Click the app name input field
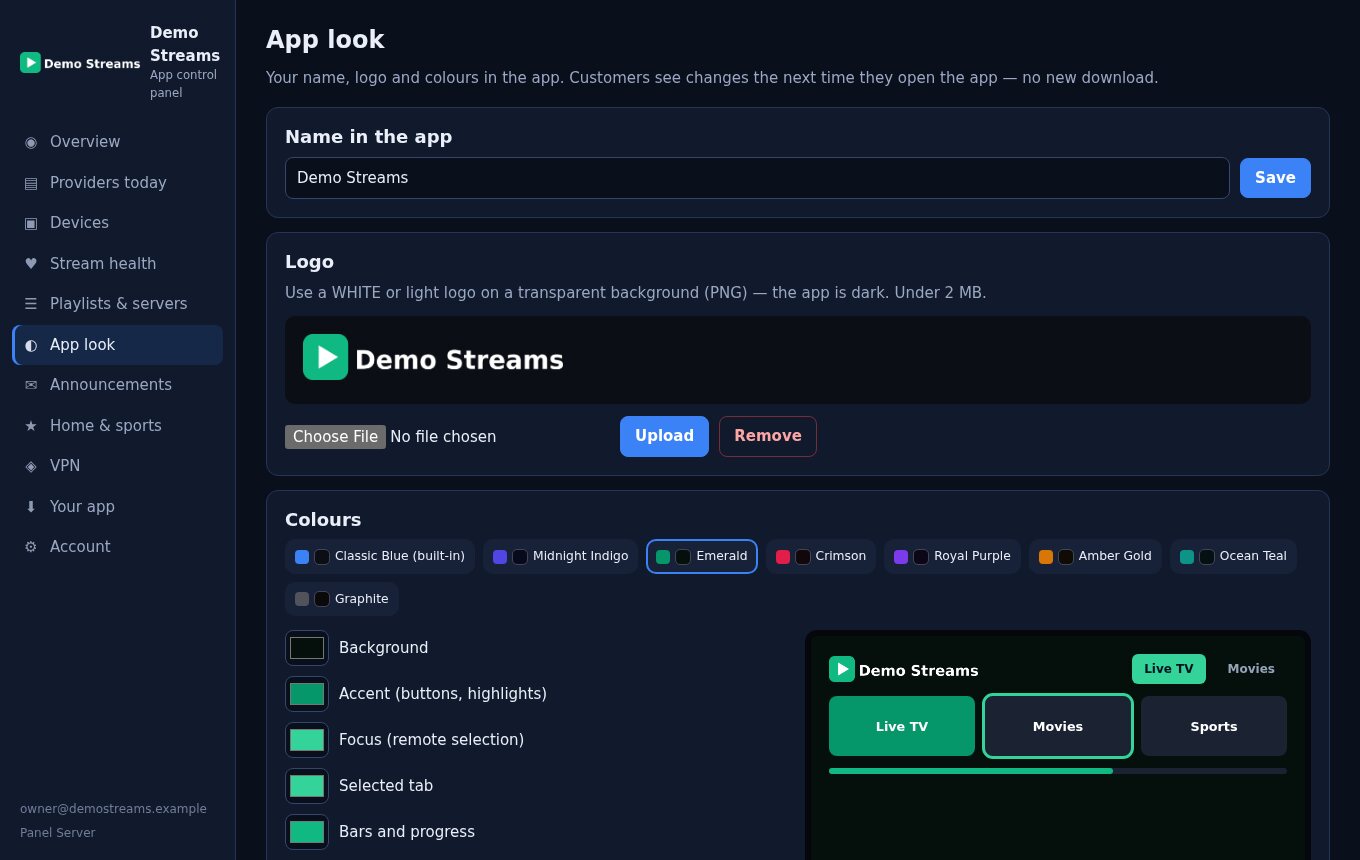This screenshot has height=860, width=1360. 757,178
